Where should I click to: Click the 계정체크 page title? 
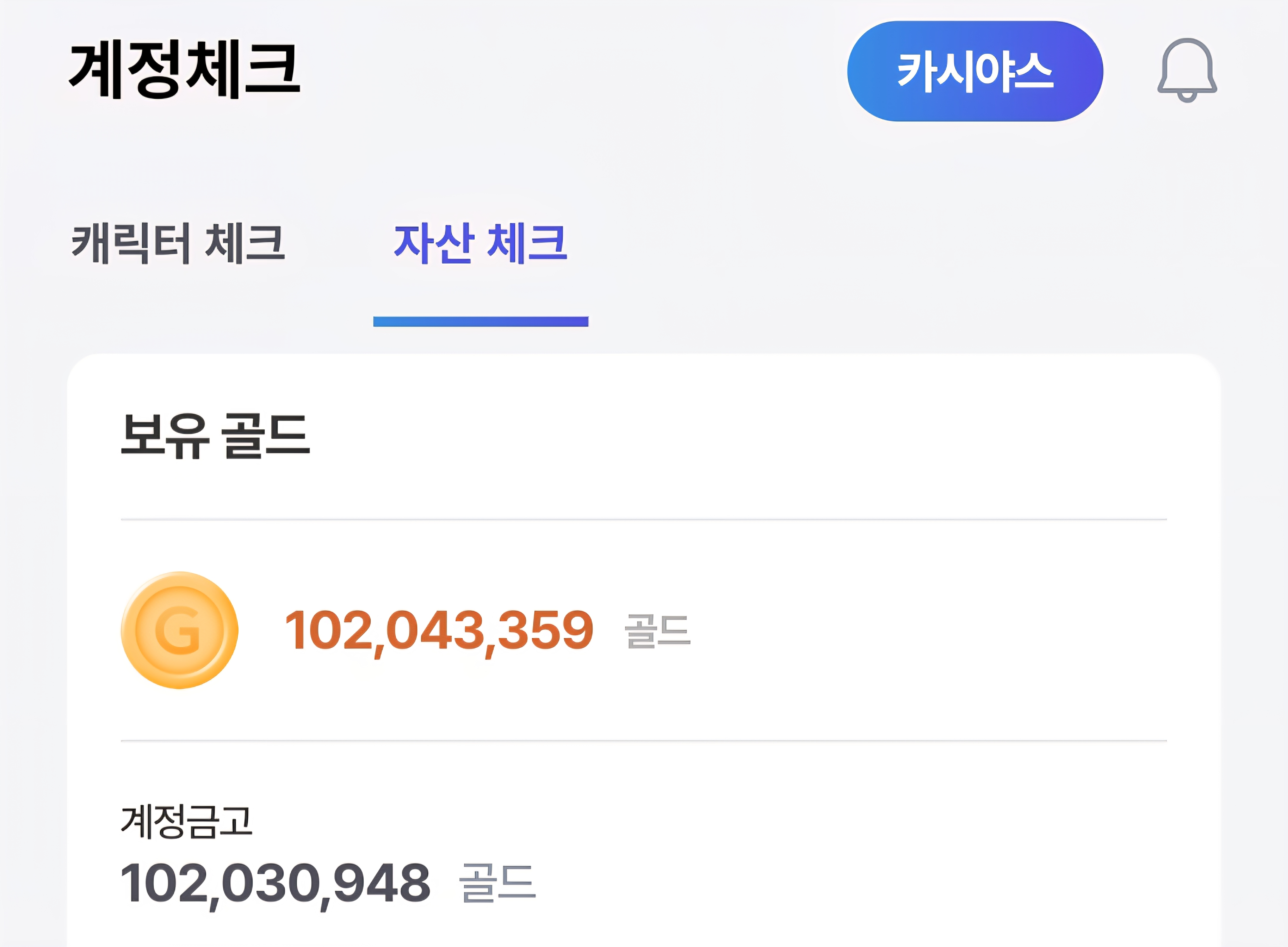point(185,69)
